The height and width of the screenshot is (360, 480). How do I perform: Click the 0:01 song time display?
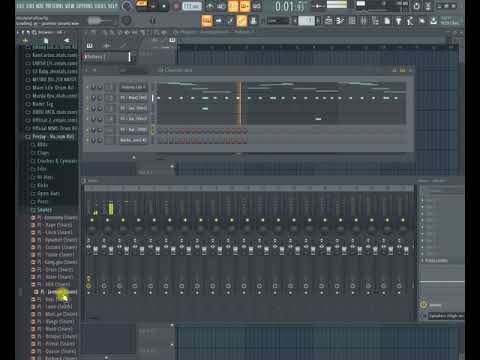[290, 6]
